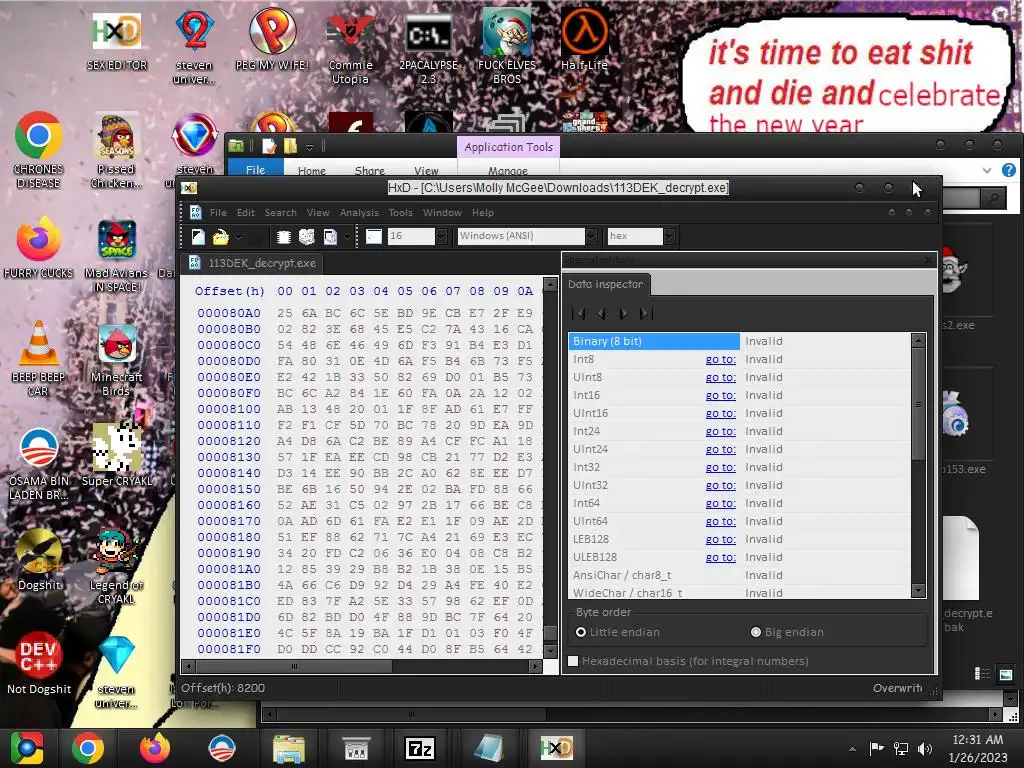Open Minecraft Birds desktop icon
1024x768 pixels.
click(x=117, y=360)
